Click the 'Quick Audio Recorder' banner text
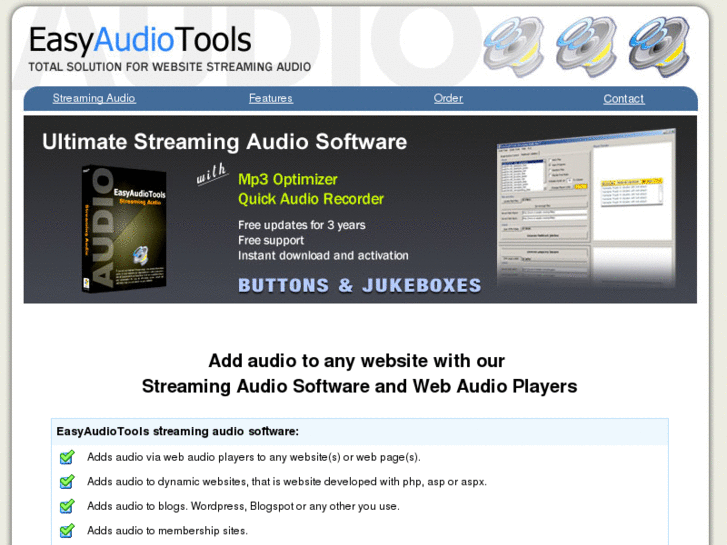The image size is (727, 545). (x=311, y=199)
